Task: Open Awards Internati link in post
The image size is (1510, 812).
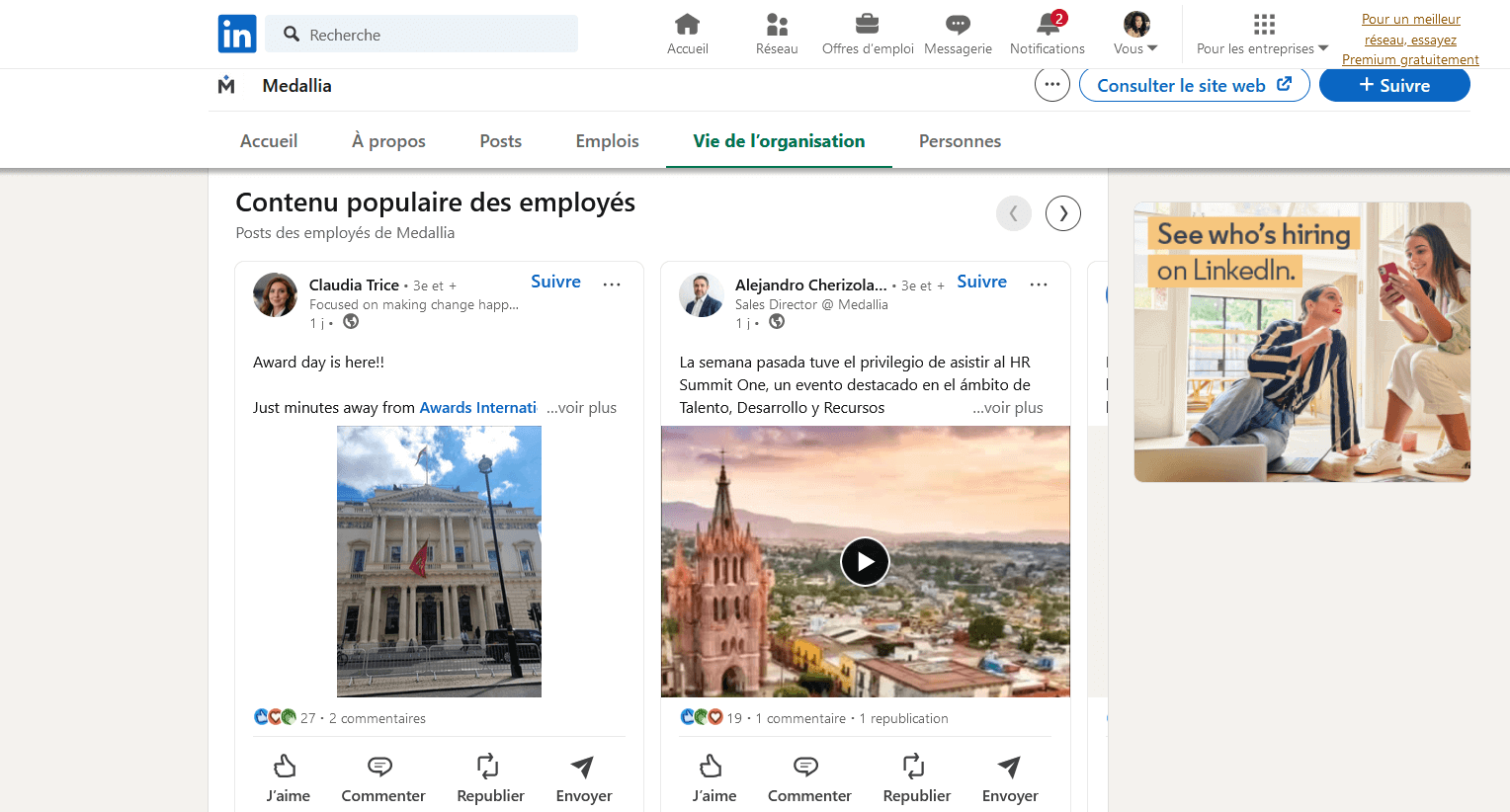Action: (478, 408)
